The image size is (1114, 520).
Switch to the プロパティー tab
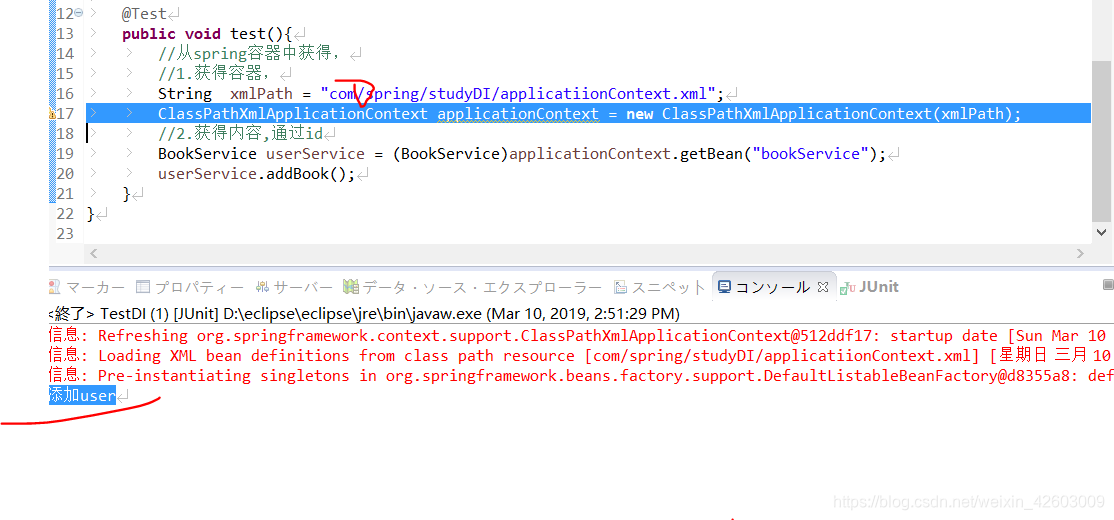coord(190,287)
